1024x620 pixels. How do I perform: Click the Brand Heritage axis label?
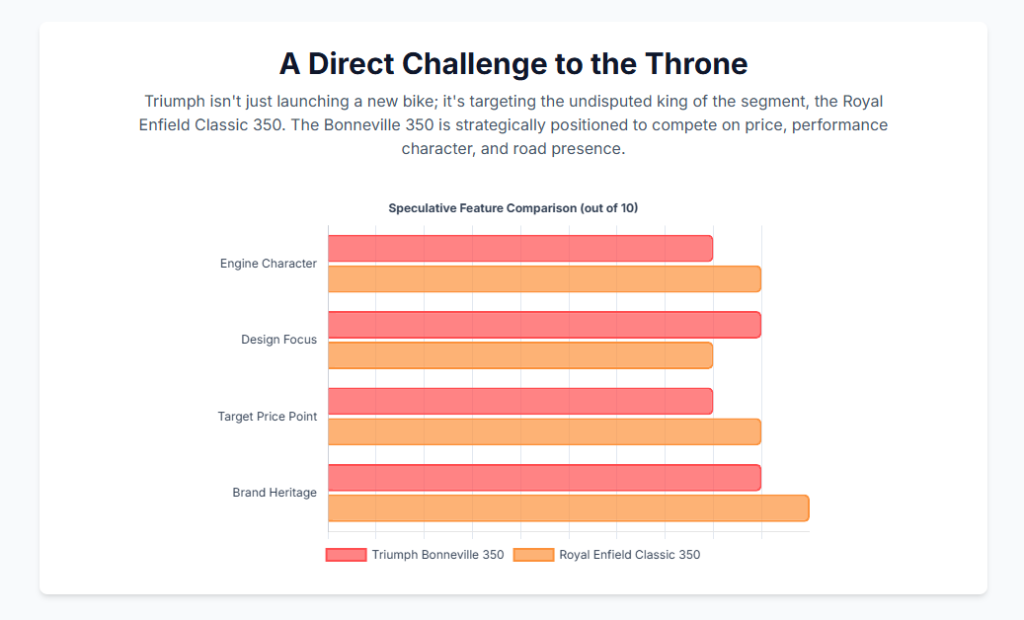coord(274,493)
